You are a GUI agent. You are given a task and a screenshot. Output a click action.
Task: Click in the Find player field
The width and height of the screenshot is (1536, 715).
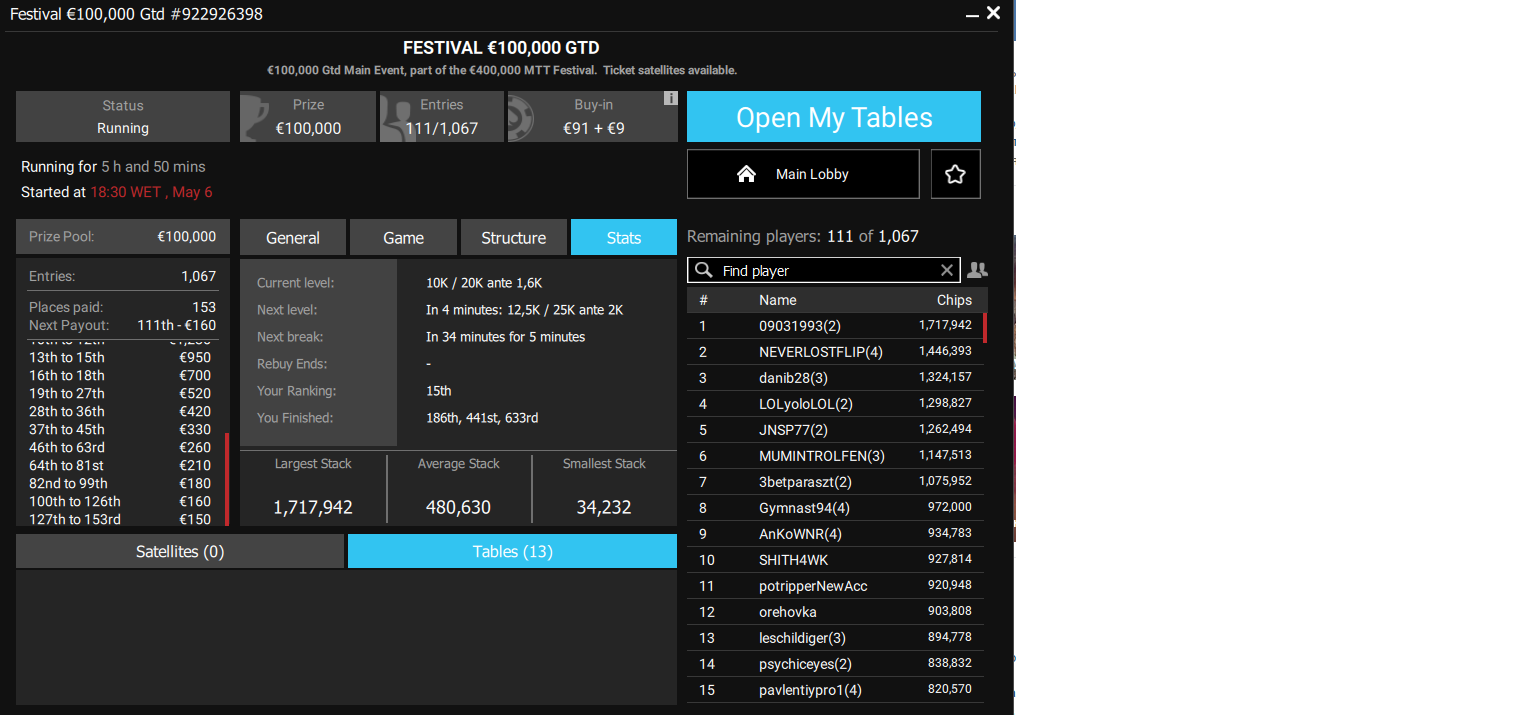point(825,270)
